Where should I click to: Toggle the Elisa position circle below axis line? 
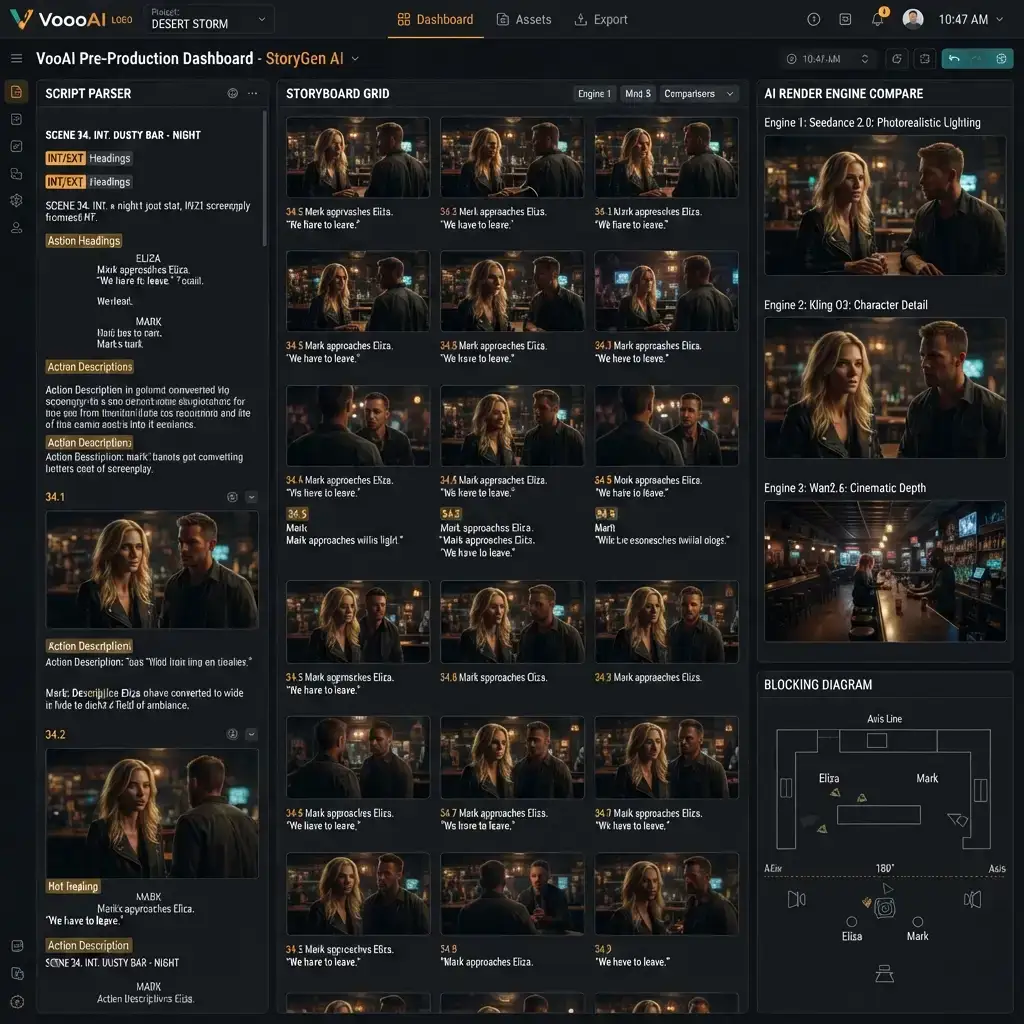(852, 921)
